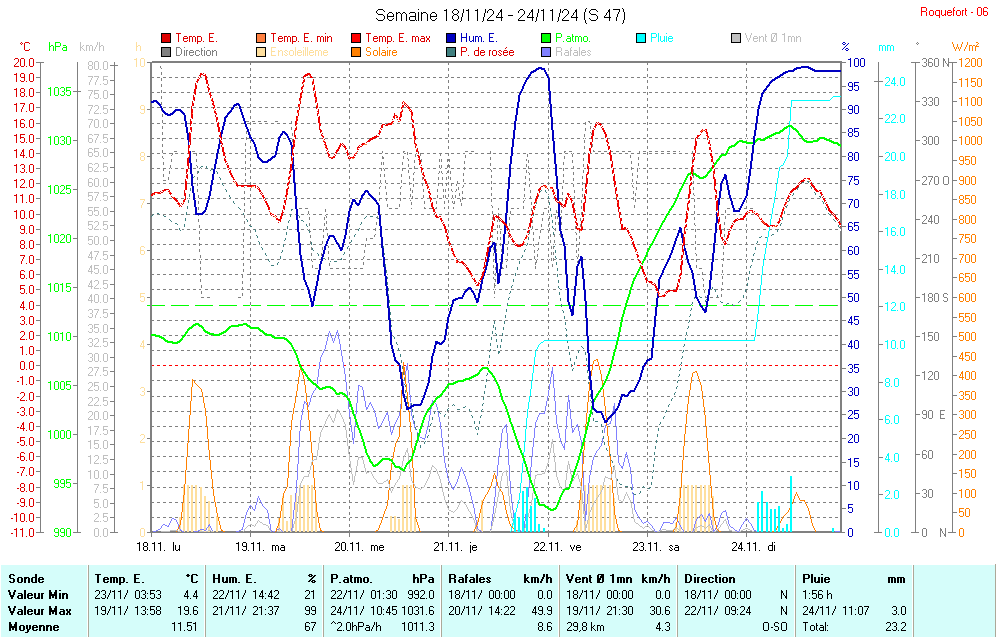The image size is (996, 637).
Task: Click the rain duration 1:56 h
Action: tap(818, 594)
